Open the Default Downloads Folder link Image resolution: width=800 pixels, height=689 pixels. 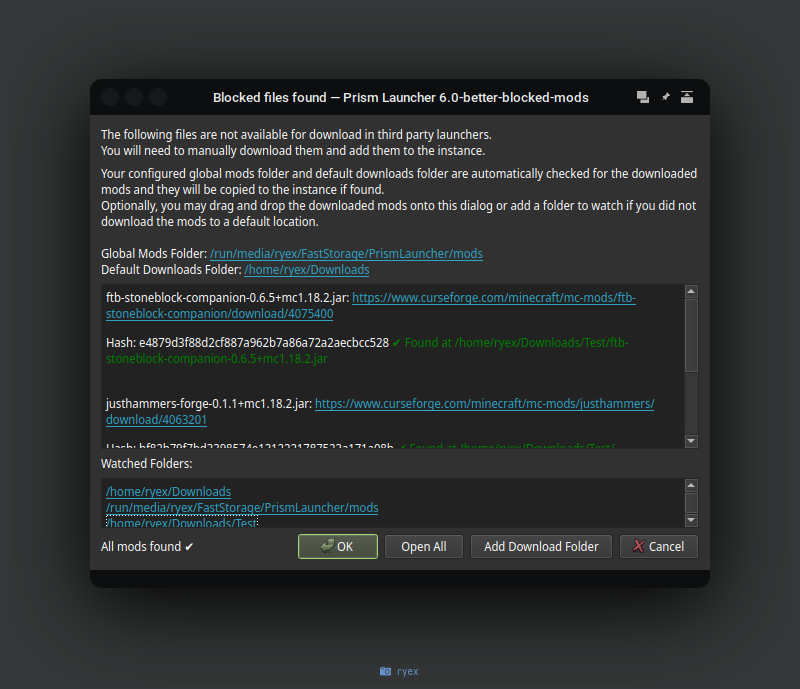coord(307,270)
